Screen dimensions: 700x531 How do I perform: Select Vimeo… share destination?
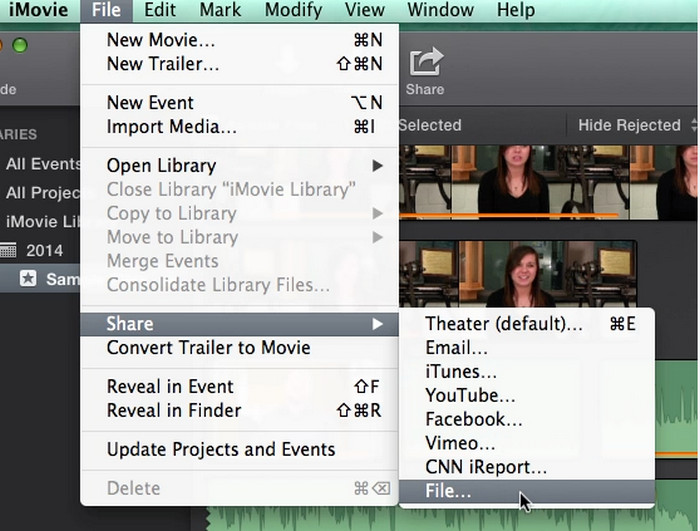coord(460,443)
